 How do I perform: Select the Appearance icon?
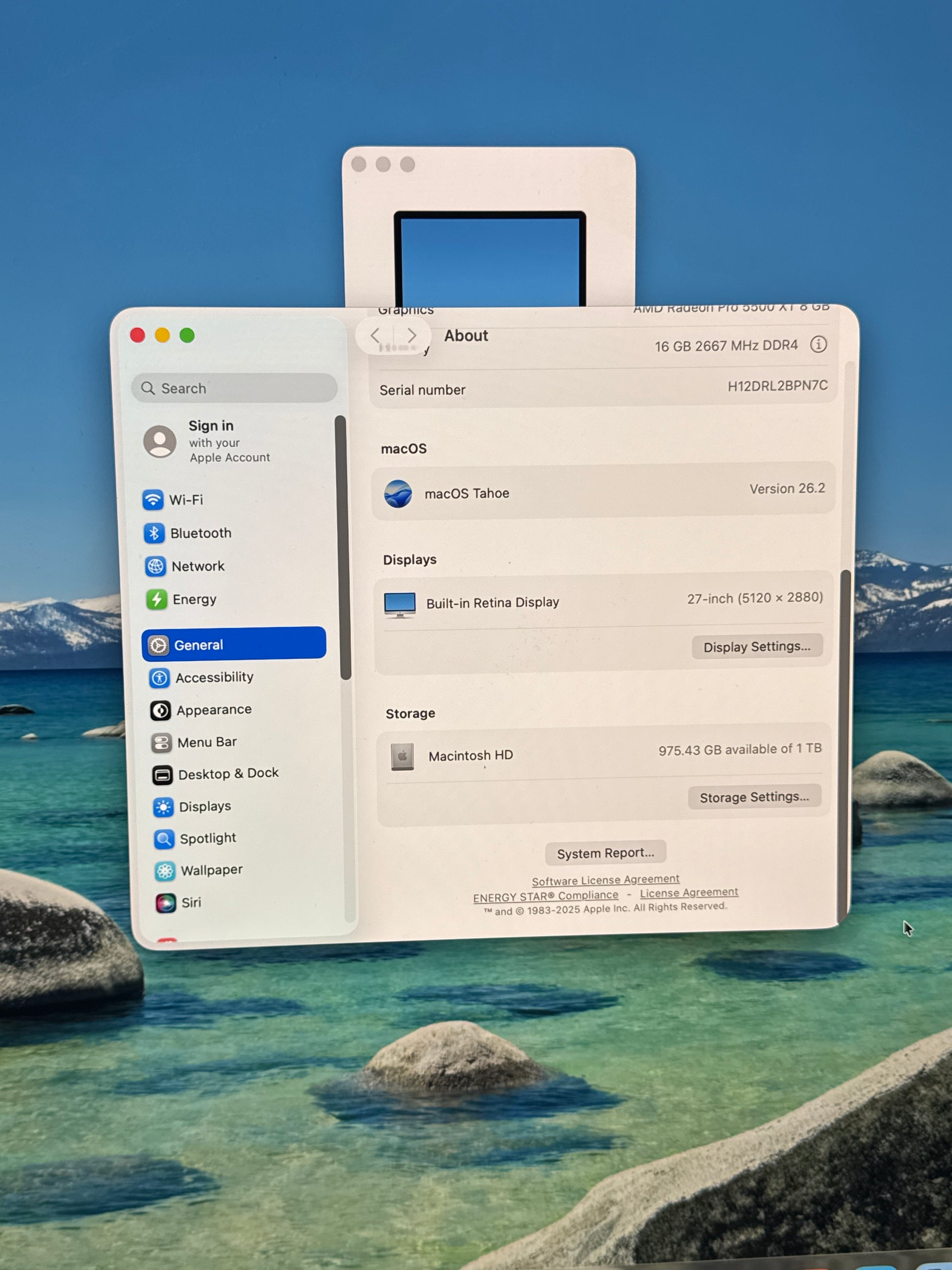coord(160,711)
